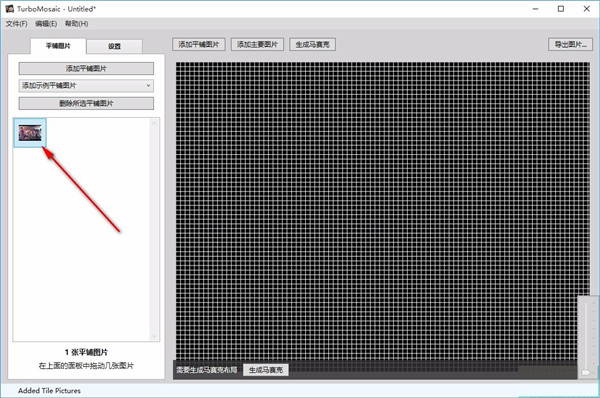Expand the 添加示例平铺图片 dropdown
The image size is (600, 398).
(86, 86)
